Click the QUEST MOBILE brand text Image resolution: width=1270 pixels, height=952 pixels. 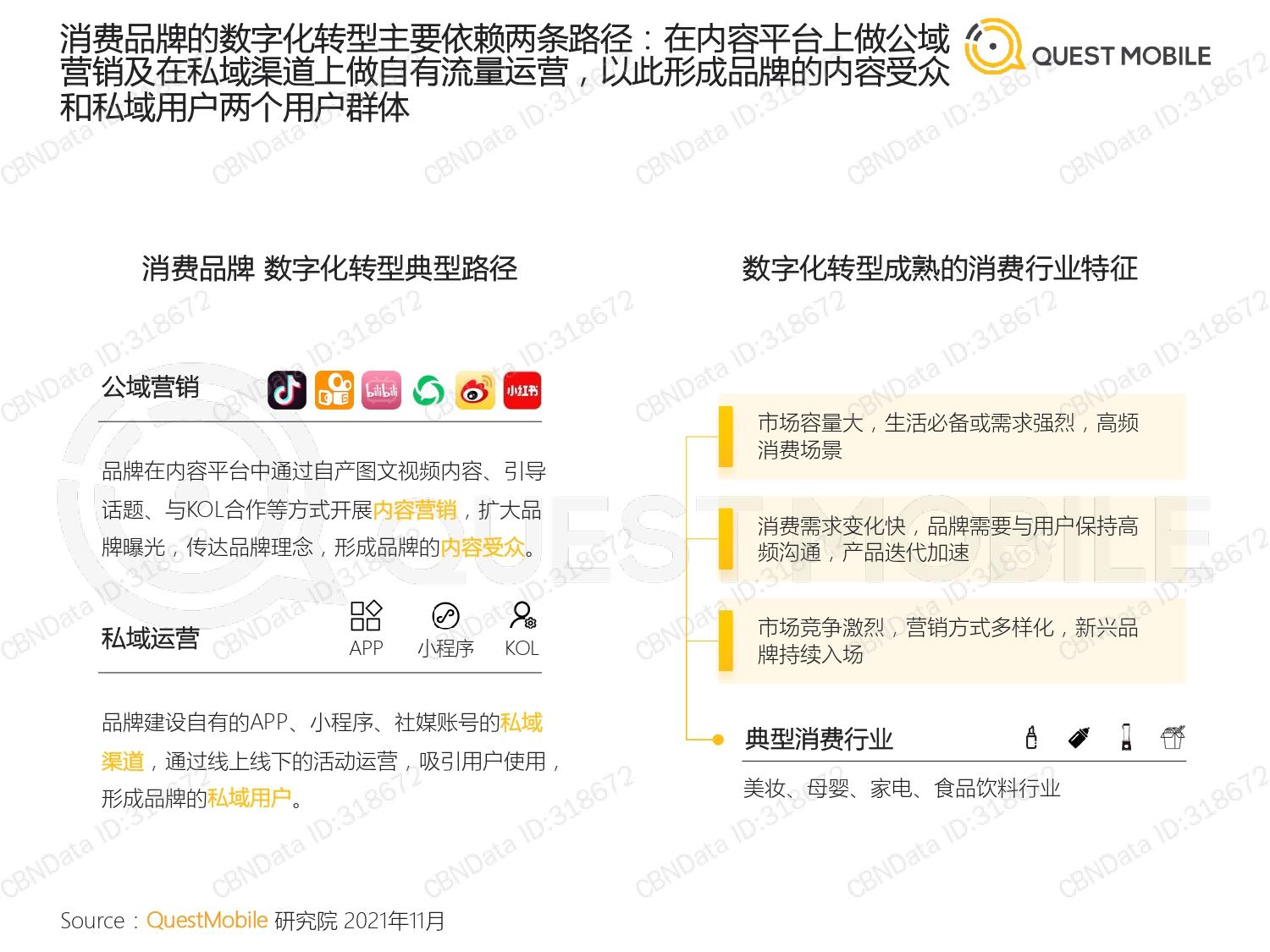click(x=1121, y=57)
